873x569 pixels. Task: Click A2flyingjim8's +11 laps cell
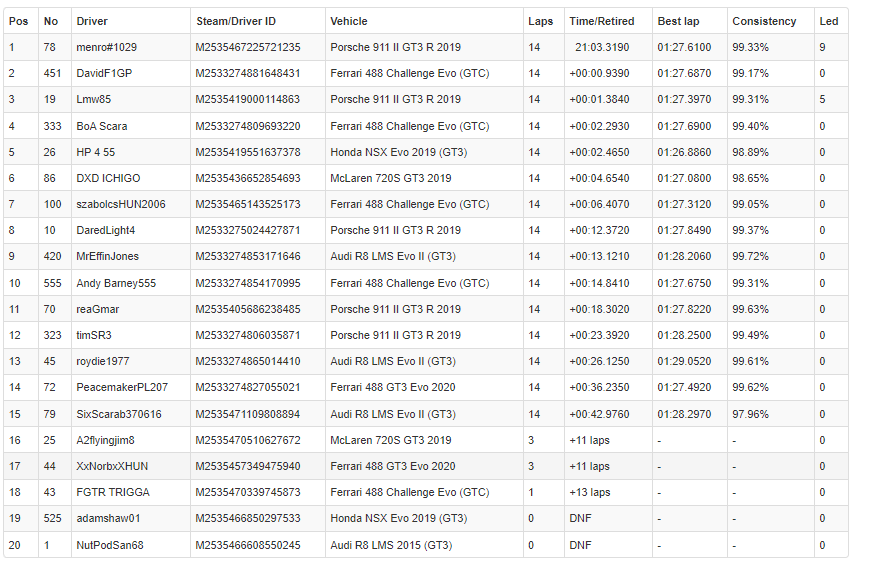[x=589, y=440]
